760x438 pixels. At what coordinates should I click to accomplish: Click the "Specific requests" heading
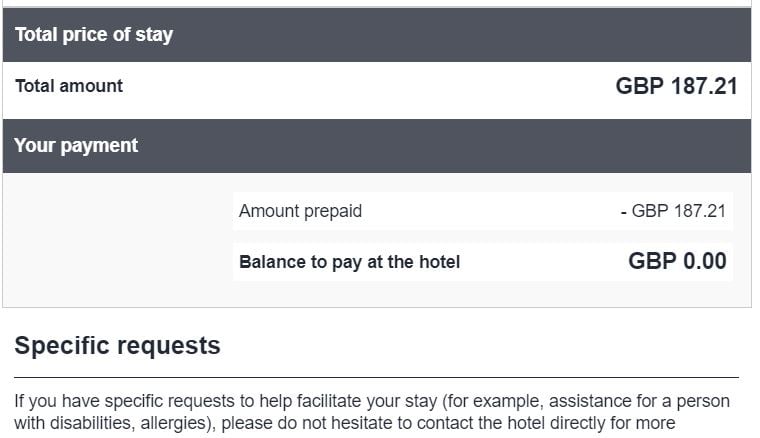(117, 346)
